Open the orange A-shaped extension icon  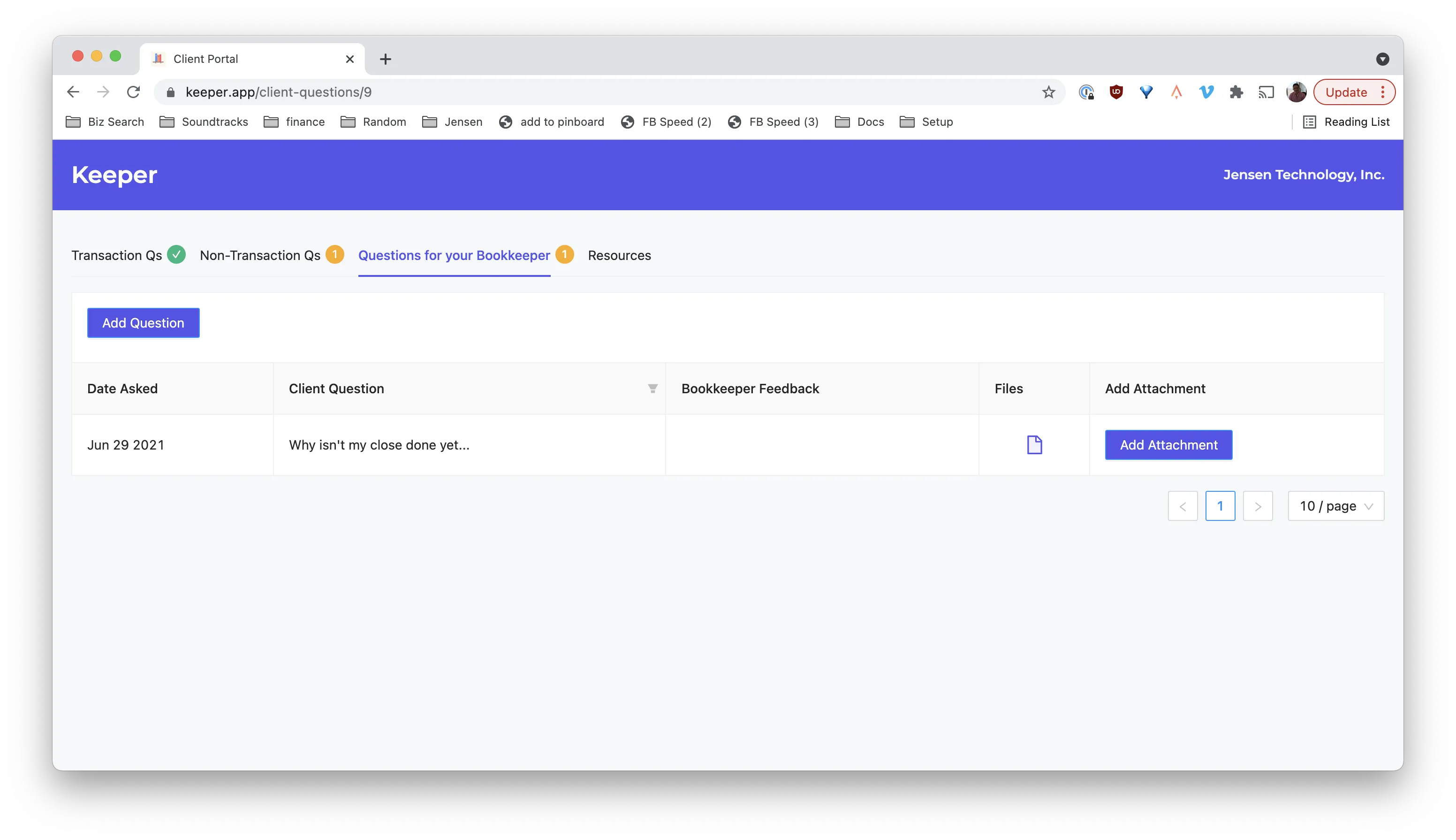[1176, 92]
